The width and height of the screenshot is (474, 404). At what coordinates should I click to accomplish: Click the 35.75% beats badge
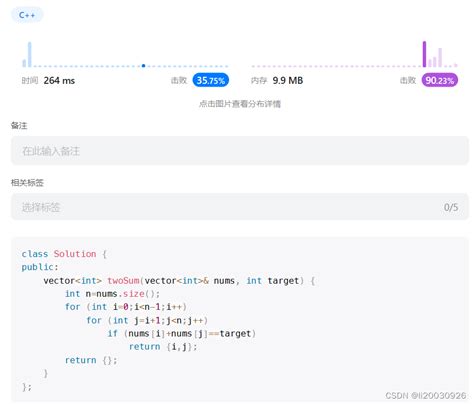(211, 80)
